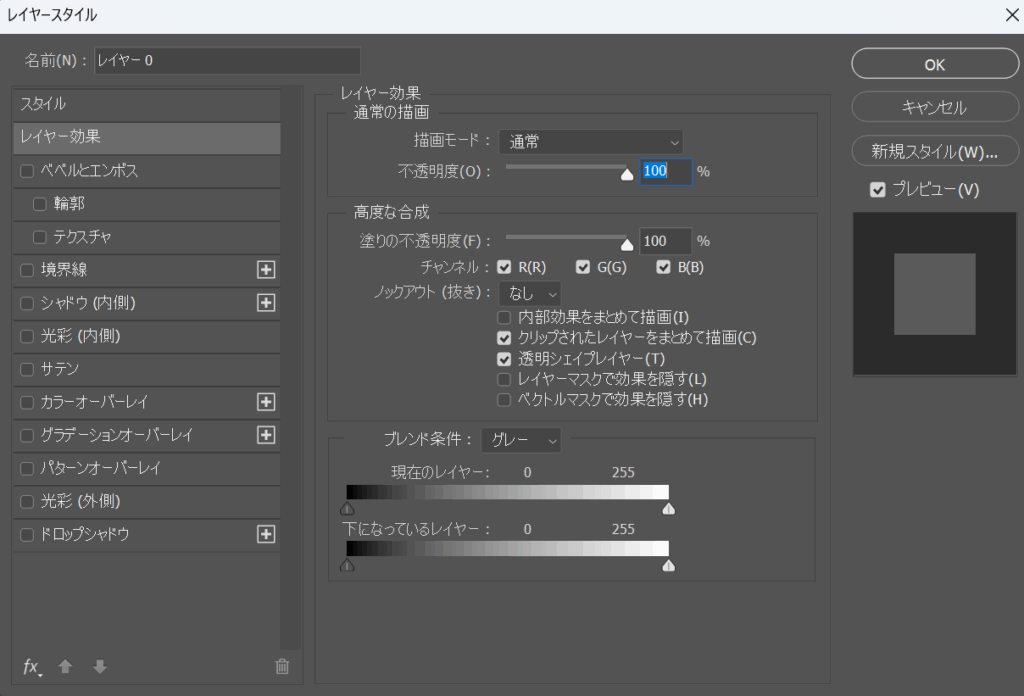Click 現在のレイヤー white point slider
This screenshot has height=696, width=1024.
coord(669,509)
